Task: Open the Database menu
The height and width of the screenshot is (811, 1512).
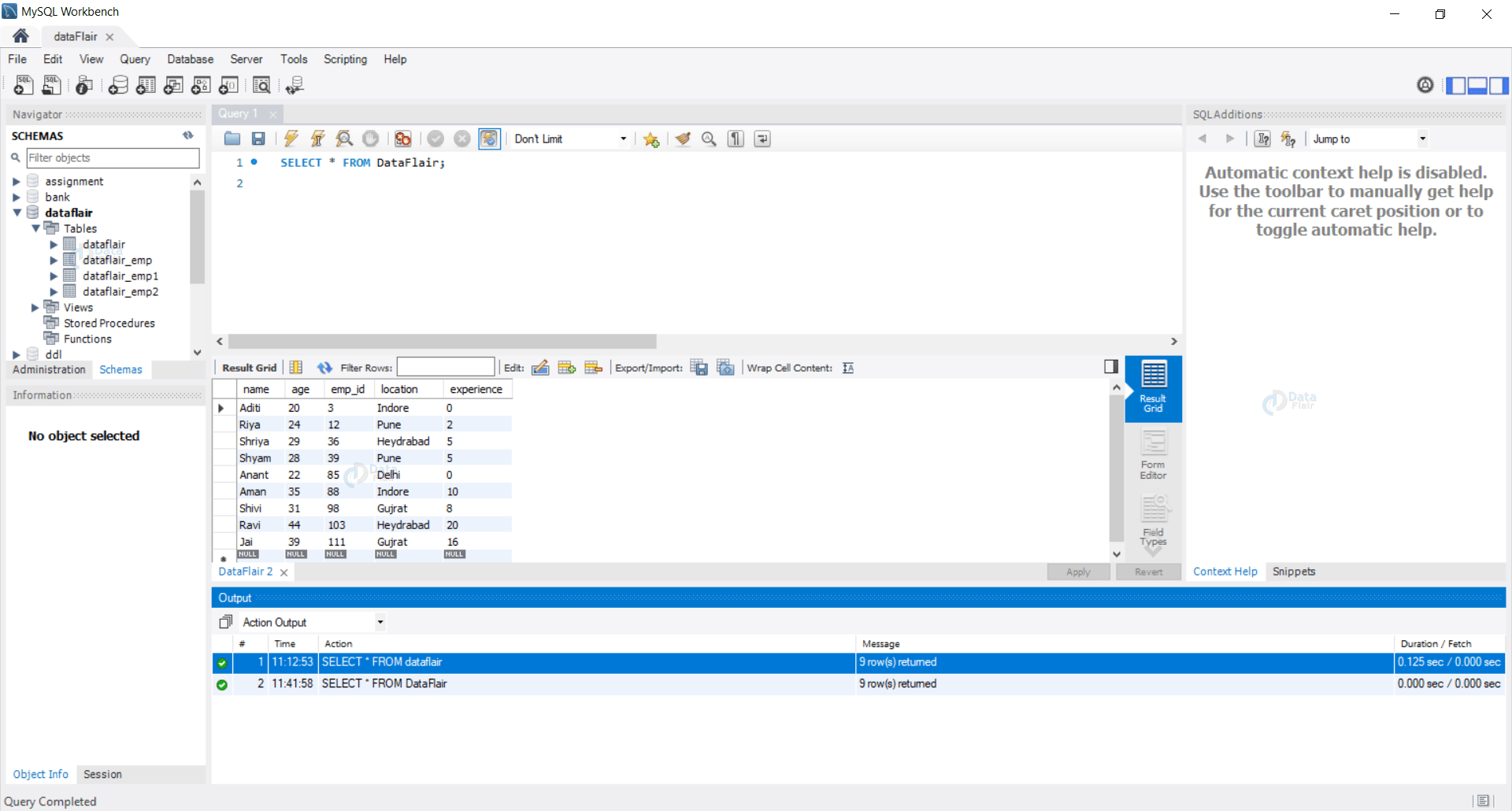Action: [x=190, y=59]
